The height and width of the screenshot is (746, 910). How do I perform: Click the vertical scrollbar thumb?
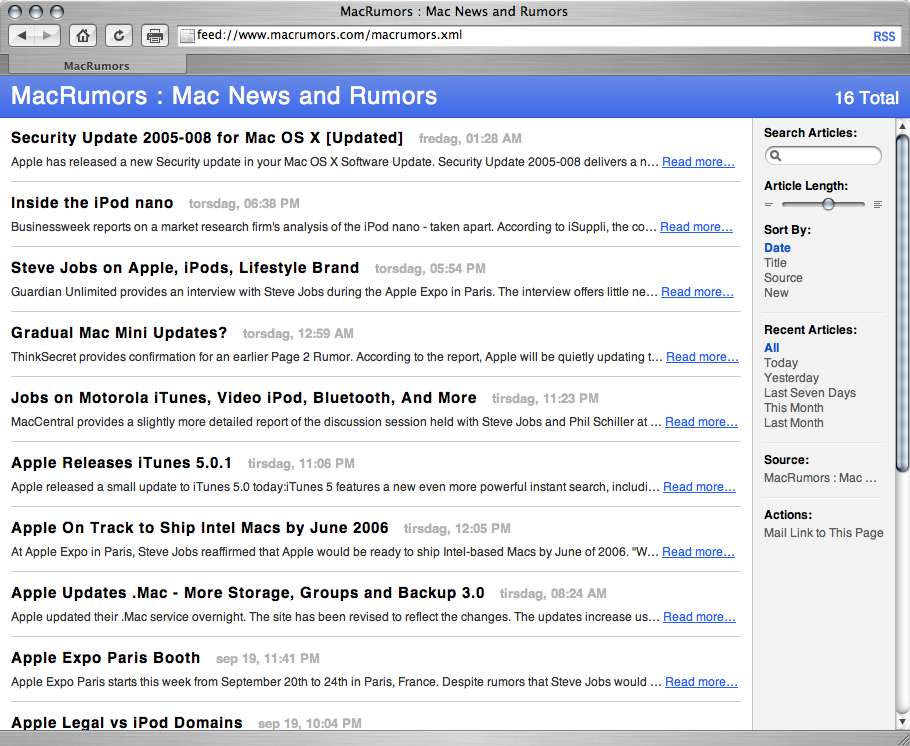[902, 302]
